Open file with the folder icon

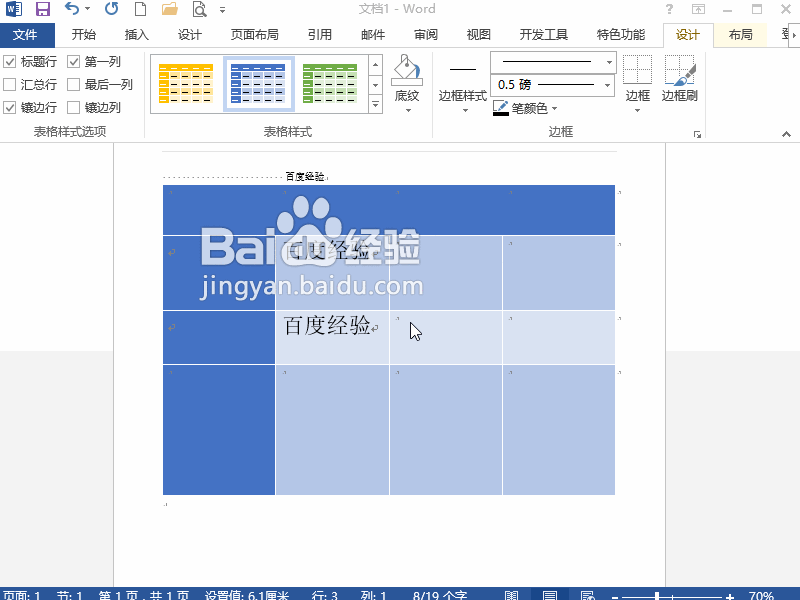pos(170,9)
